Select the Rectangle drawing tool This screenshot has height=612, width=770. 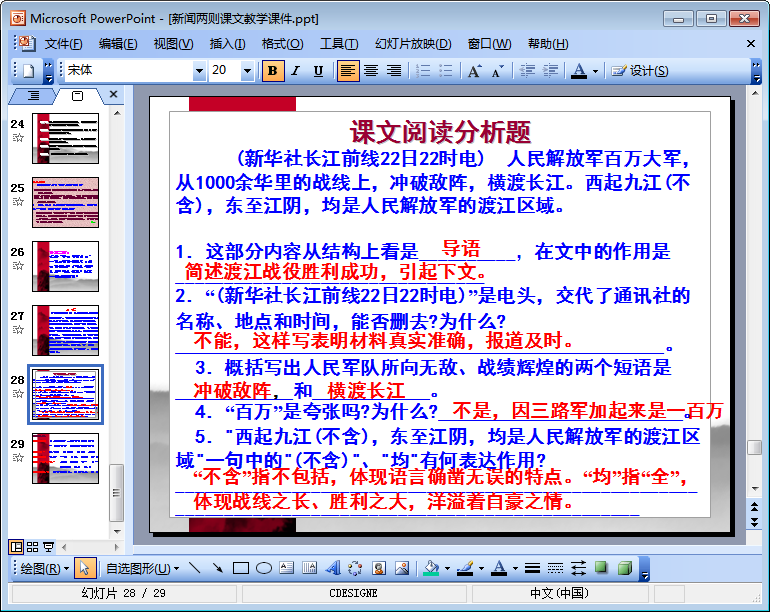[x=241, y=568]
